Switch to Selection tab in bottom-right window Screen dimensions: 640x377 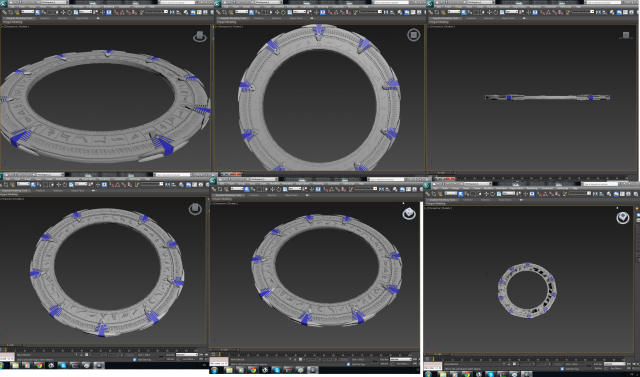pyautogui.click(x=486, y=200)
